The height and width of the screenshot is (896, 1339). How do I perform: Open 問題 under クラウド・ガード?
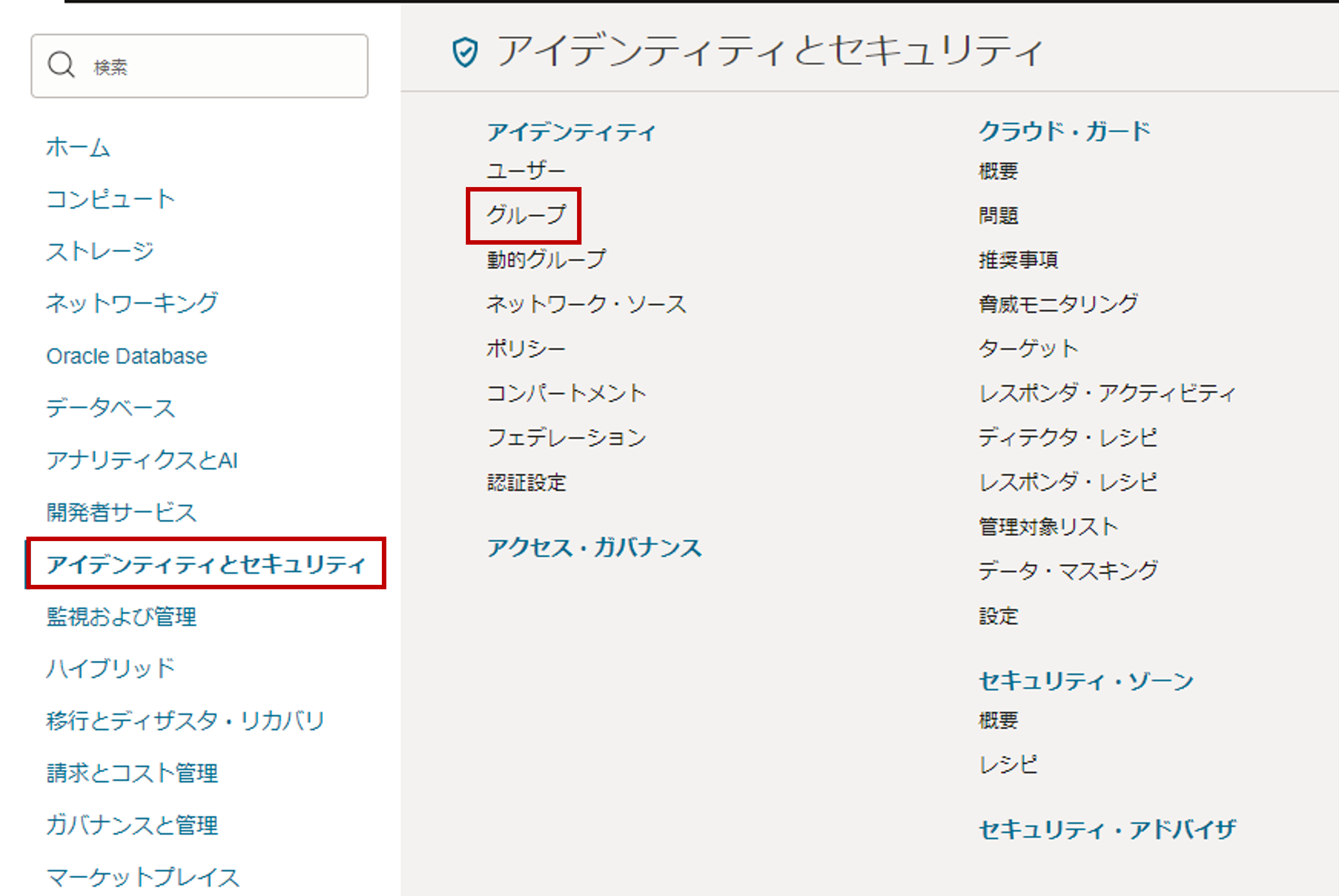(x=998, y=215)
